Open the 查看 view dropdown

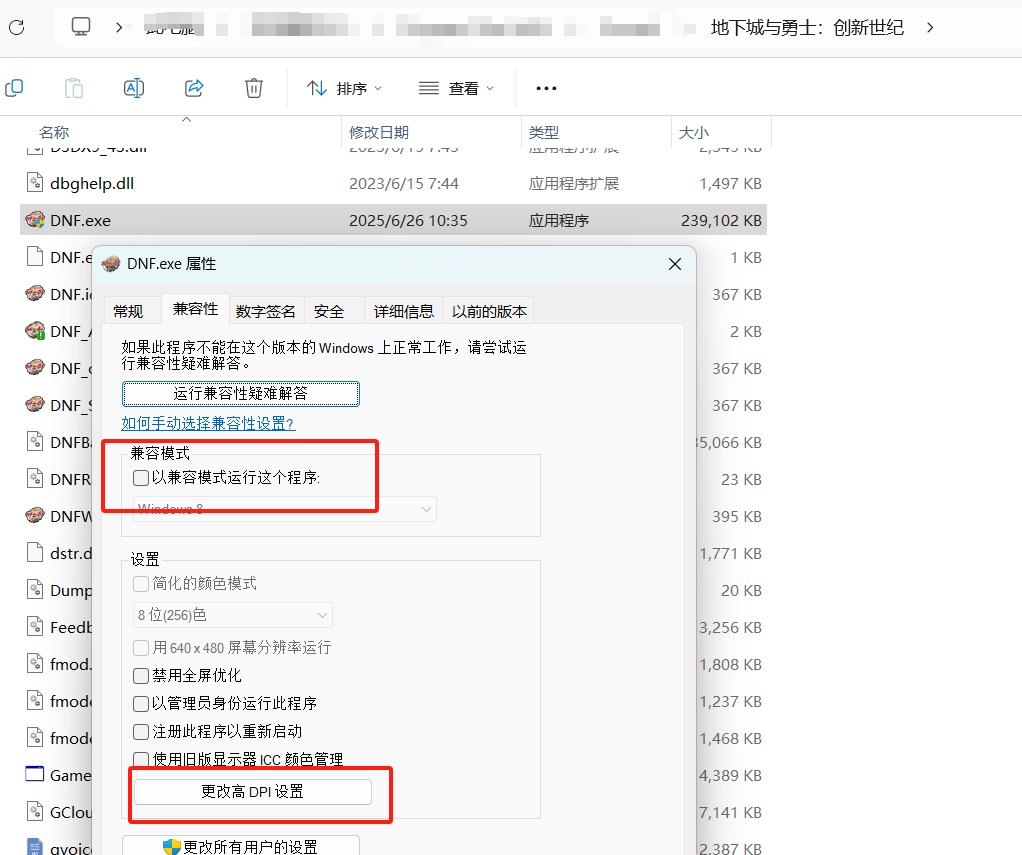[x=456, y=88]
